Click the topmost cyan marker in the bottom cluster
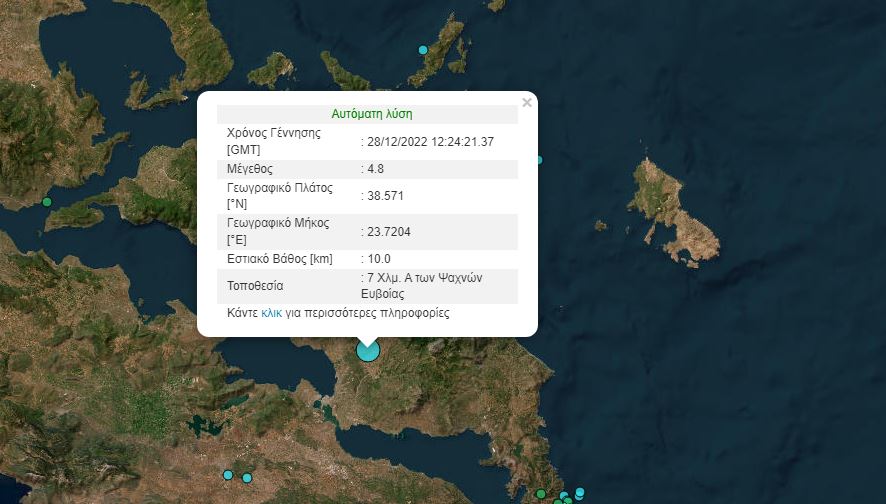Screen dimensions: 886x504 [580, 489]
